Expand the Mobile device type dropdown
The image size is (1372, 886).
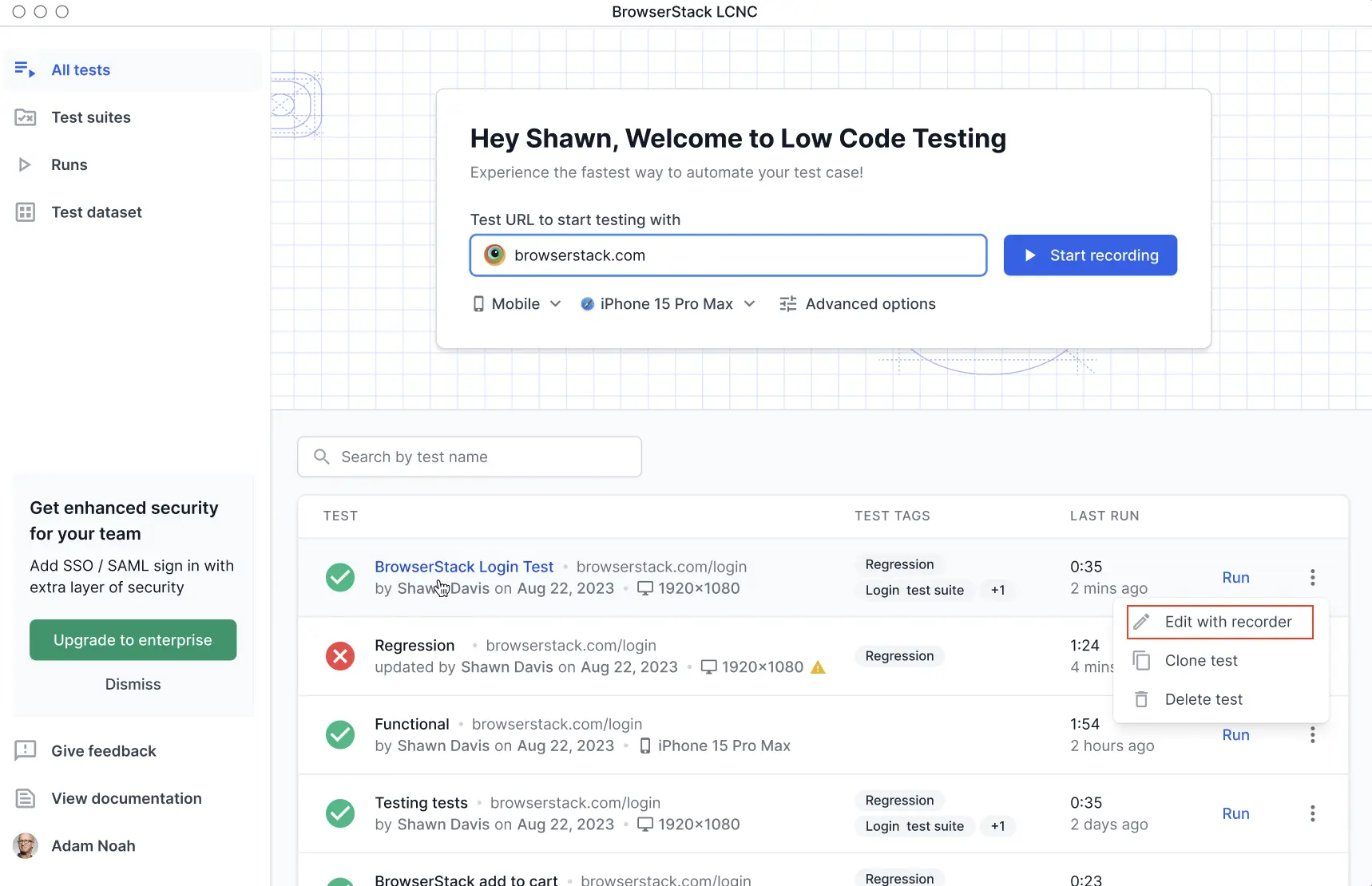click(517, 304)
